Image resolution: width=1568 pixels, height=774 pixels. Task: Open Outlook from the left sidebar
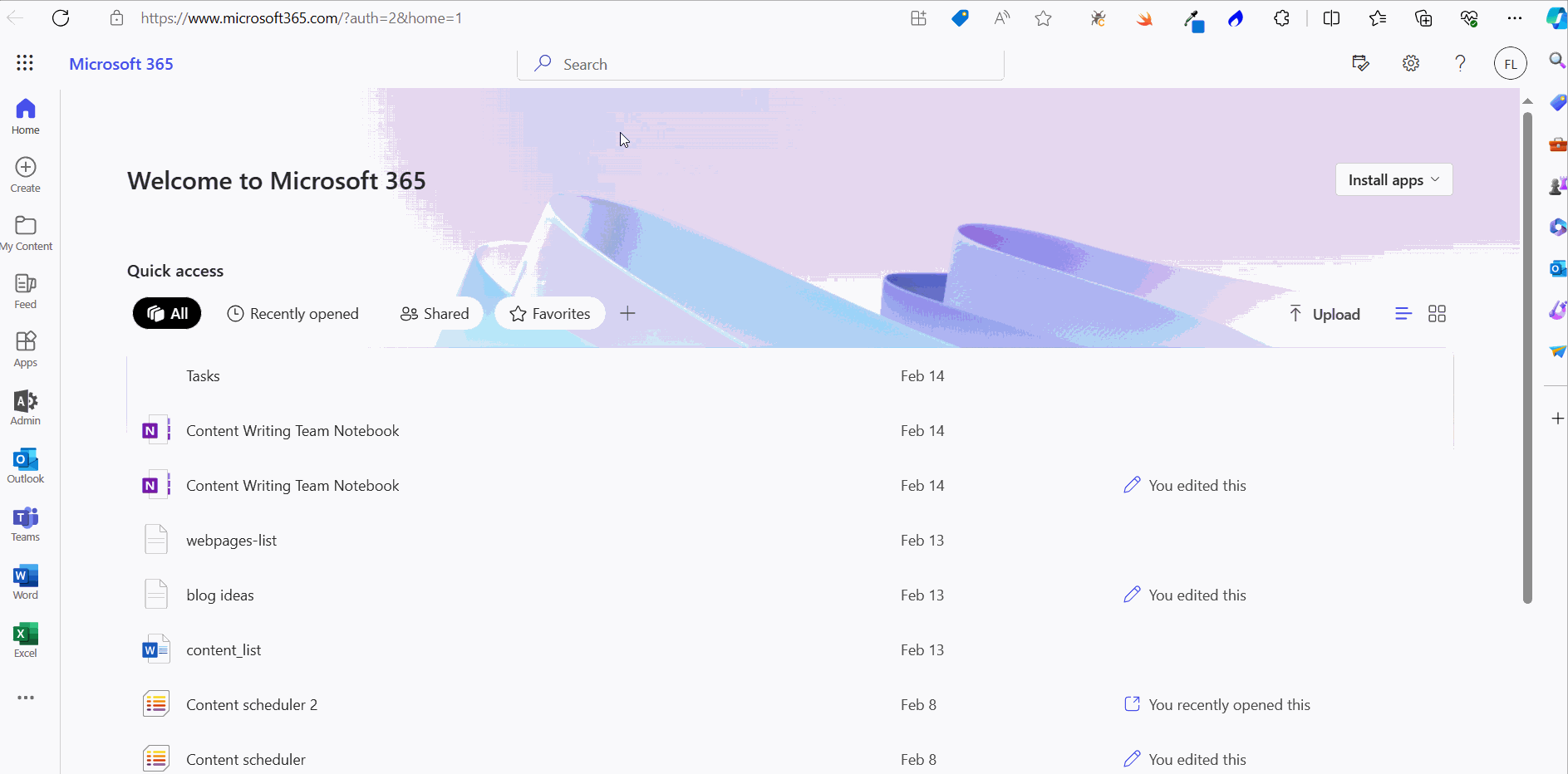pyautogui.click(x=25, y=465)
